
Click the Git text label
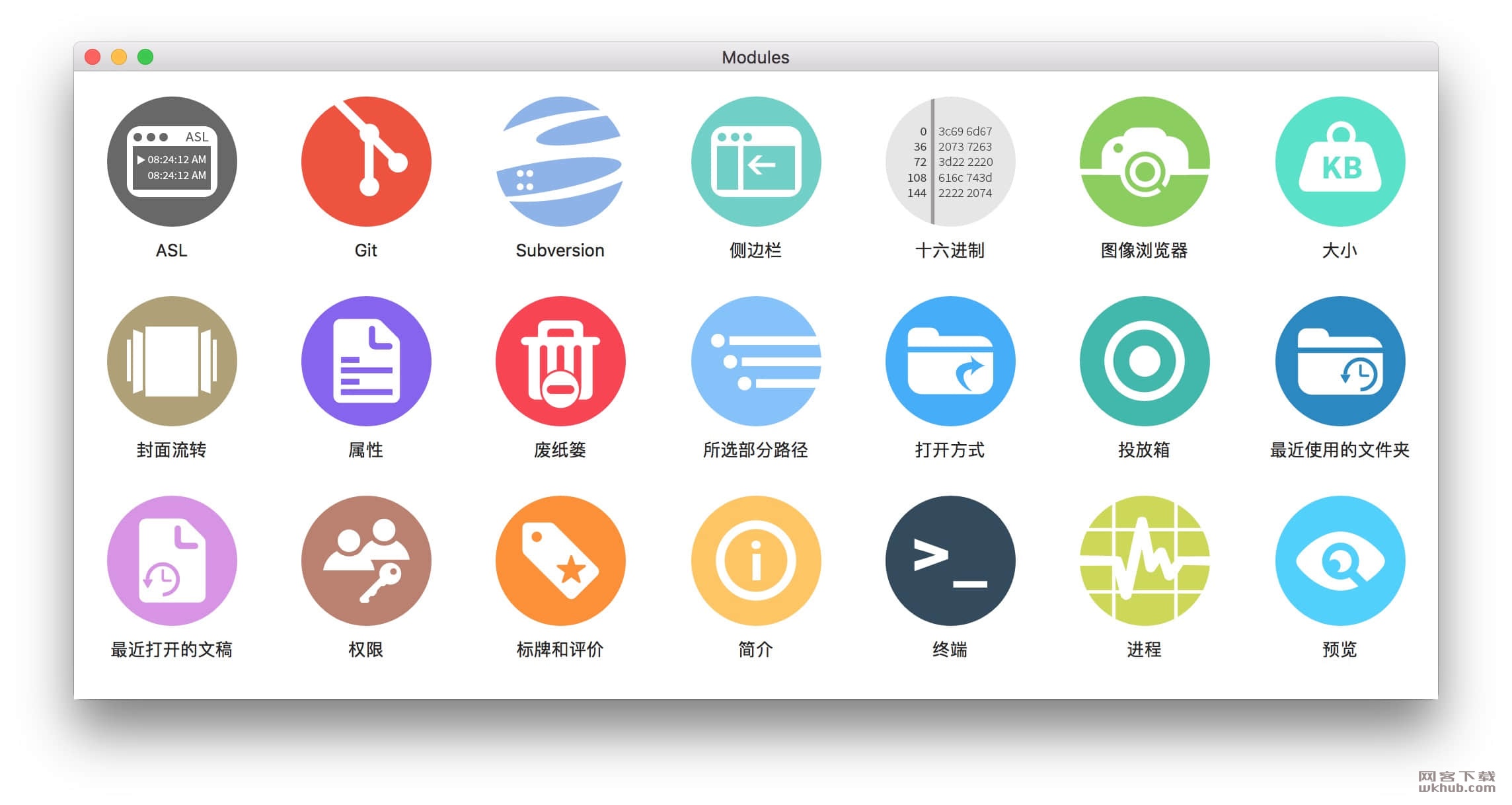366,250
